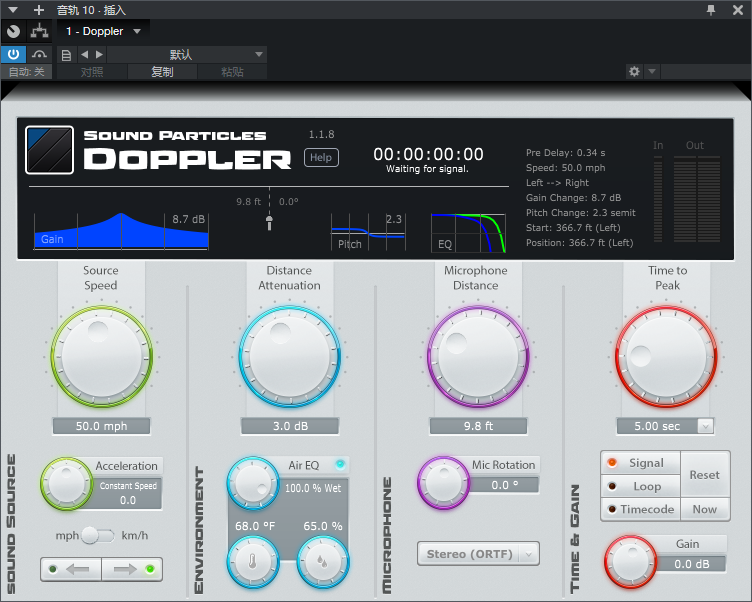Click the 65.0 % humidity value
Screen dimensions: 752x602
[322, 526]
